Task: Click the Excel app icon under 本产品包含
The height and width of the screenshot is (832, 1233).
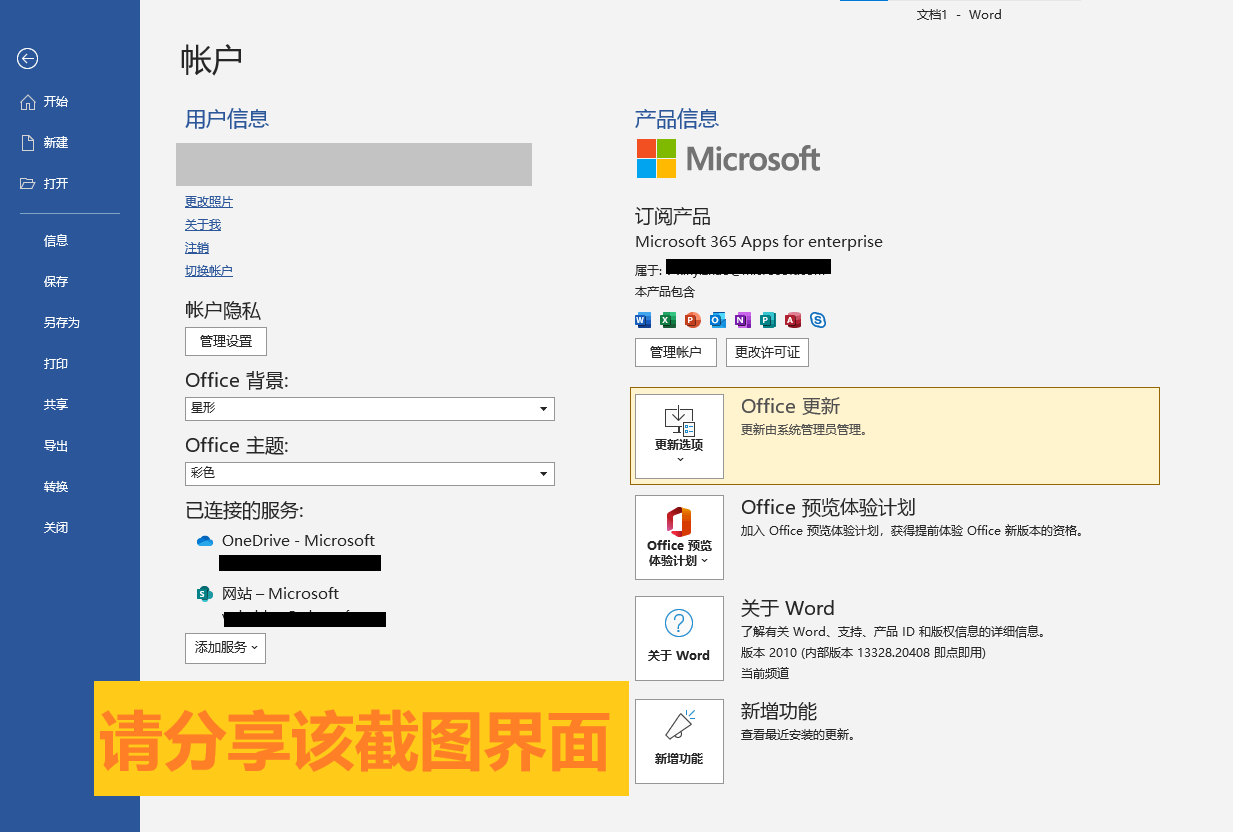Action: (668, 320)
